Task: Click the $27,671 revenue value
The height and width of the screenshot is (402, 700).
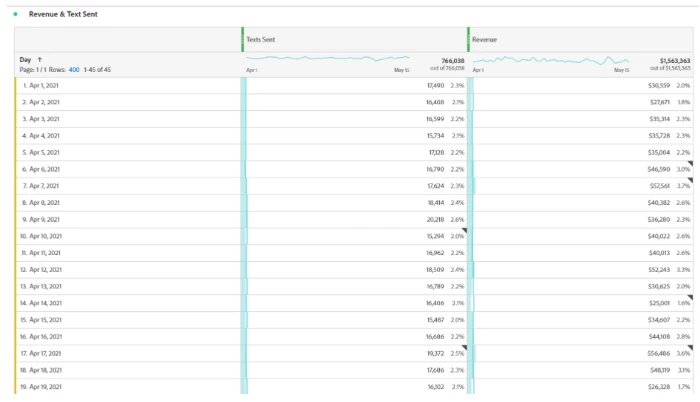Action: point(660,102)
